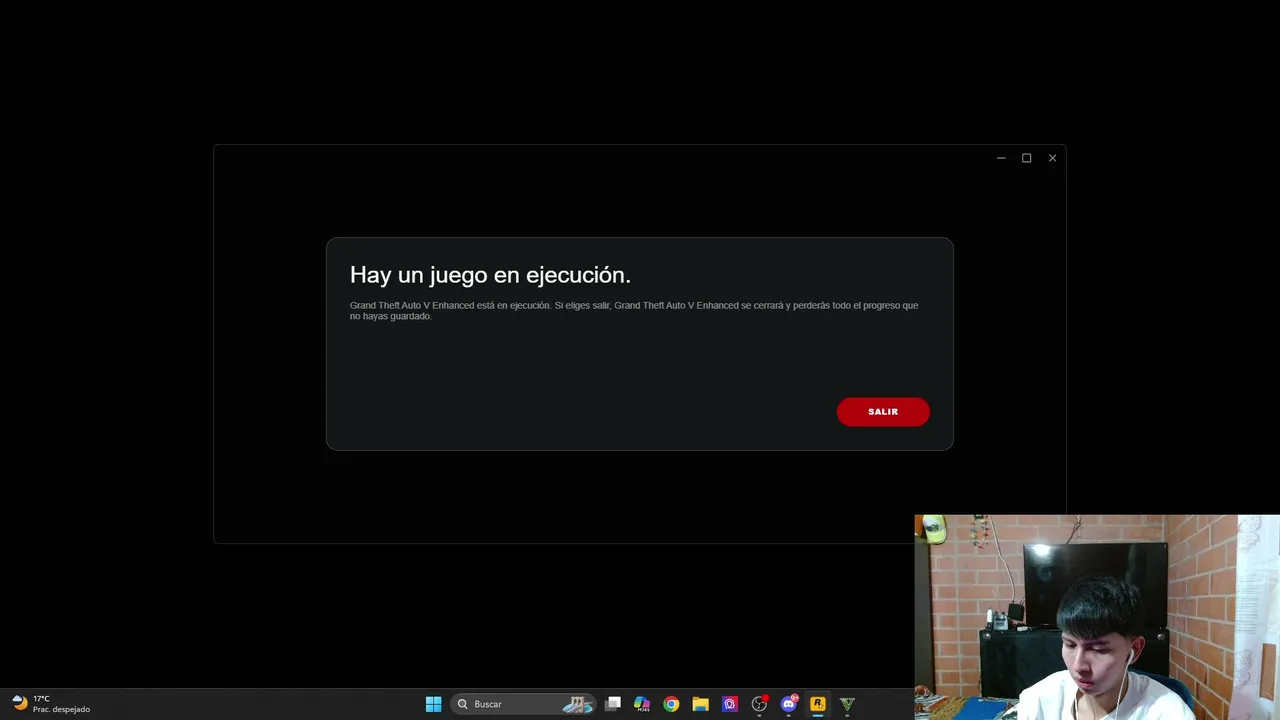Launch Microsoft 365 Copilot from taskbar
The width and height of the screenshot is (1280, 720).
tap(642, 704)
